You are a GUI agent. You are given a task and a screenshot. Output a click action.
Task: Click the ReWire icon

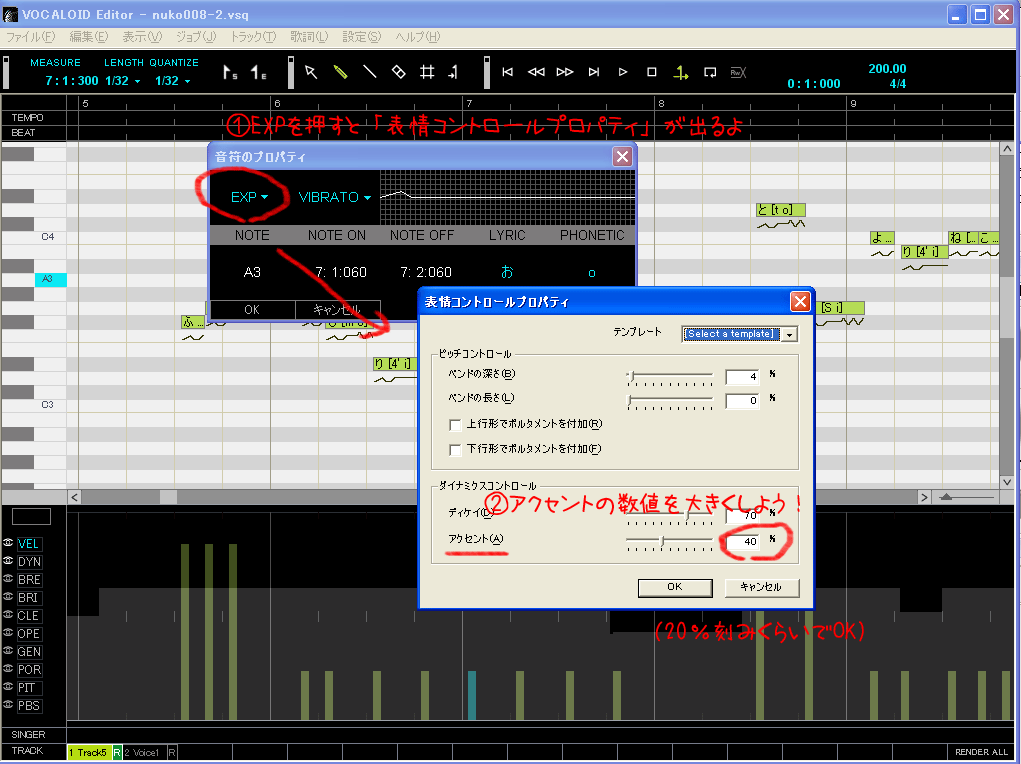(x=738, y=72)
